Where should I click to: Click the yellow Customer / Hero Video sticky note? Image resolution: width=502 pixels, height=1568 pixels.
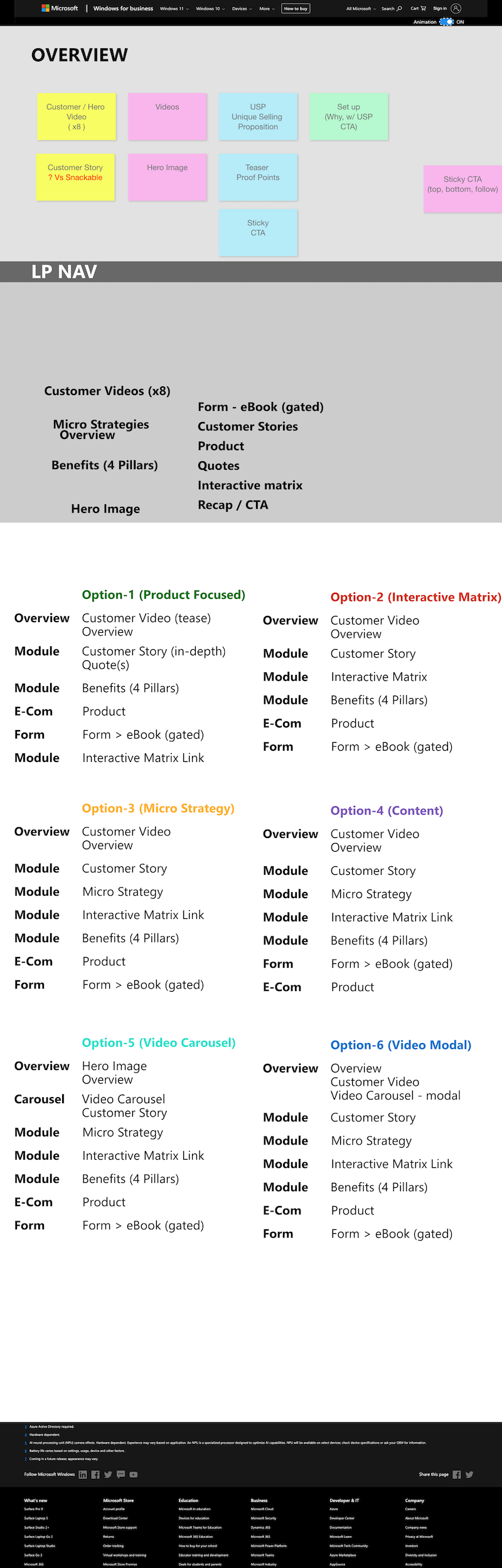point(76,117)
